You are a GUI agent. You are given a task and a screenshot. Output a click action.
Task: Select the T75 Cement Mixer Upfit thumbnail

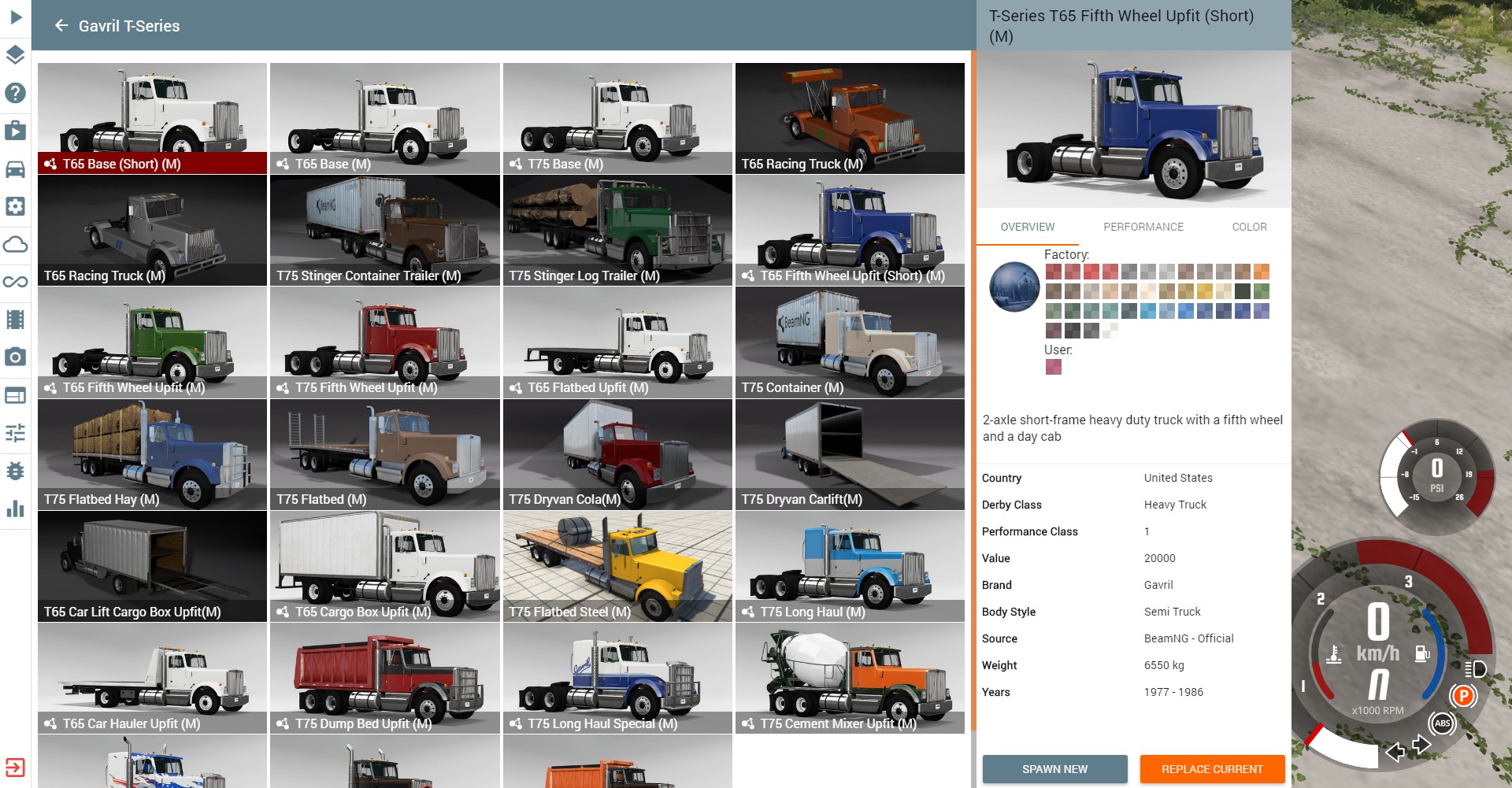coord(850,678)
